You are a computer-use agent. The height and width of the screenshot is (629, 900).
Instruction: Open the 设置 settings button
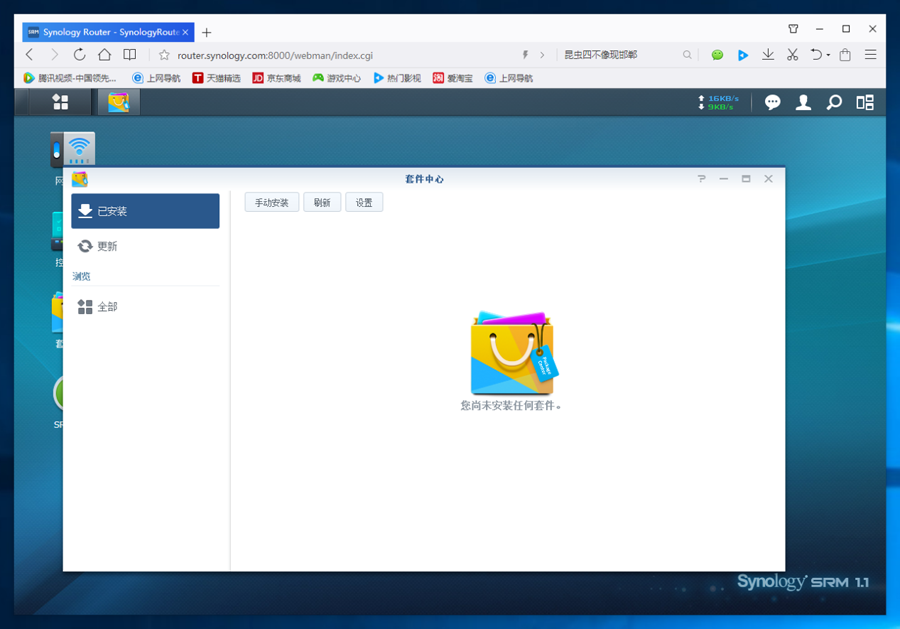pyautogui.click(x=364, y=203)
